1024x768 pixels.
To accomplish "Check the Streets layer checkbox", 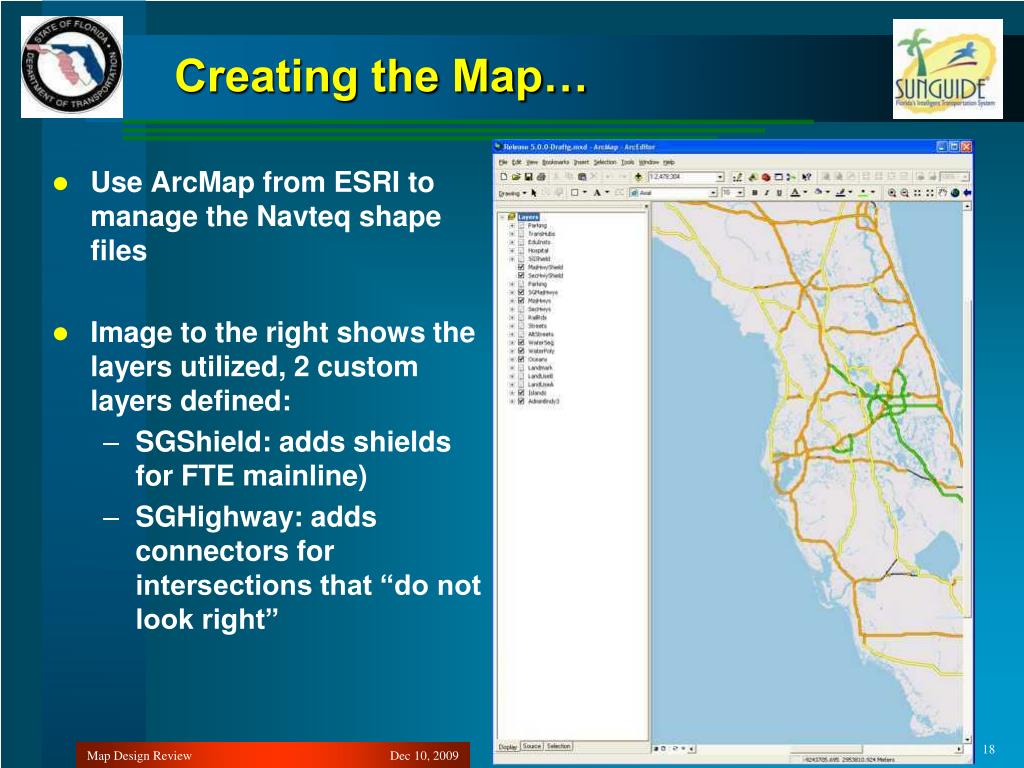I will coord(521,326).
